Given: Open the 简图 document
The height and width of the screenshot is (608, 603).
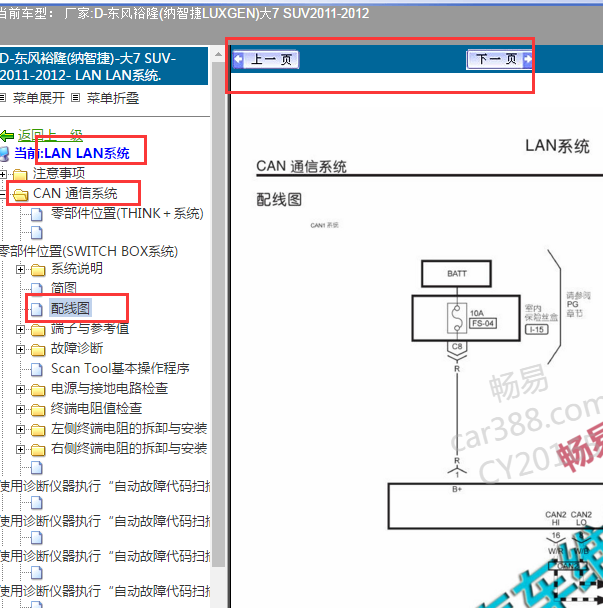Looking at the screenshot, I should (64, 288).
